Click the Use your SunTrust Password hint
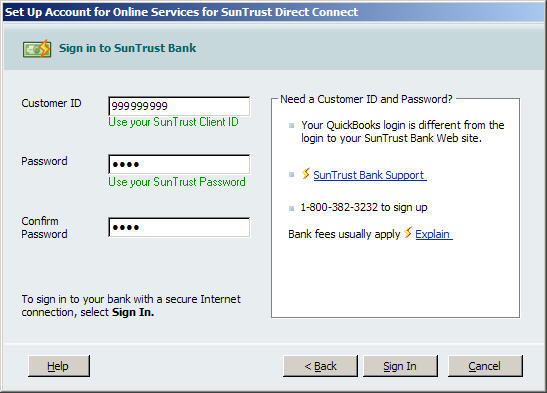Screen dimensions: 547x393 tap(177, 182)
